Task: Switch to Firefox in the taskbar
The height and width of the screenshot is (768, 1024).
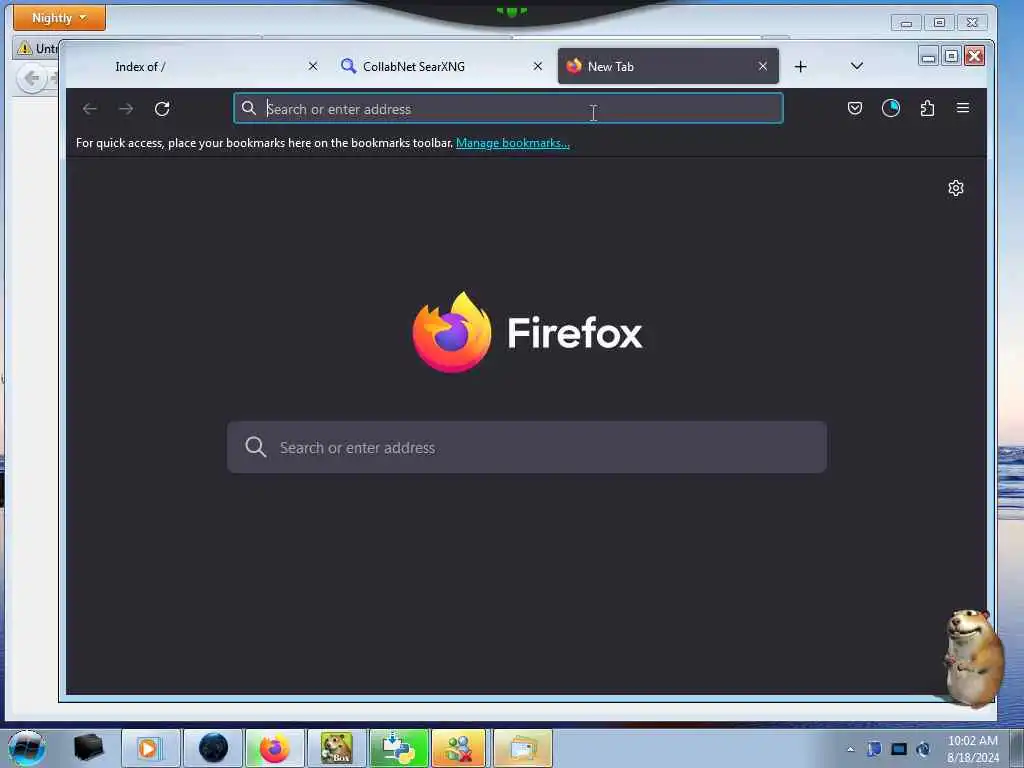Action: 274,748
